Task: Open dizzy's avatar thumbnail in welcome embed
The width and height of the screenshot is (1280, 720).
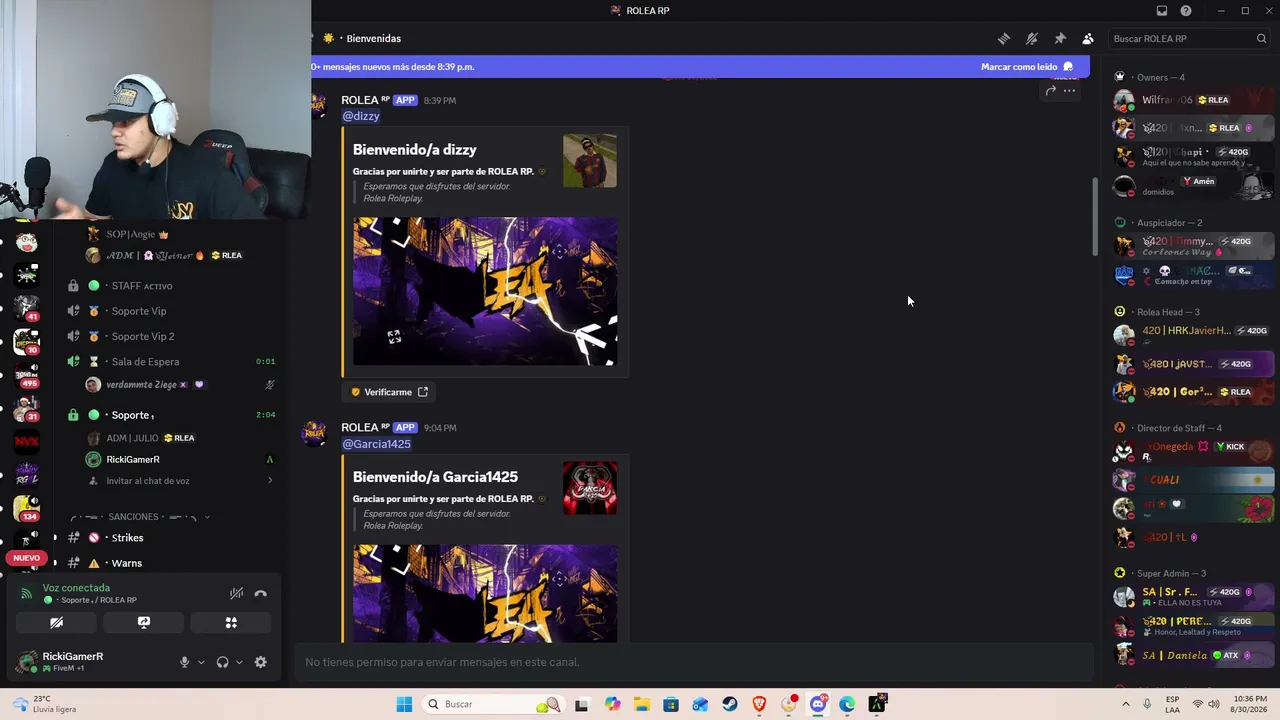Action: pyautogui.click(x=590, y=161)
